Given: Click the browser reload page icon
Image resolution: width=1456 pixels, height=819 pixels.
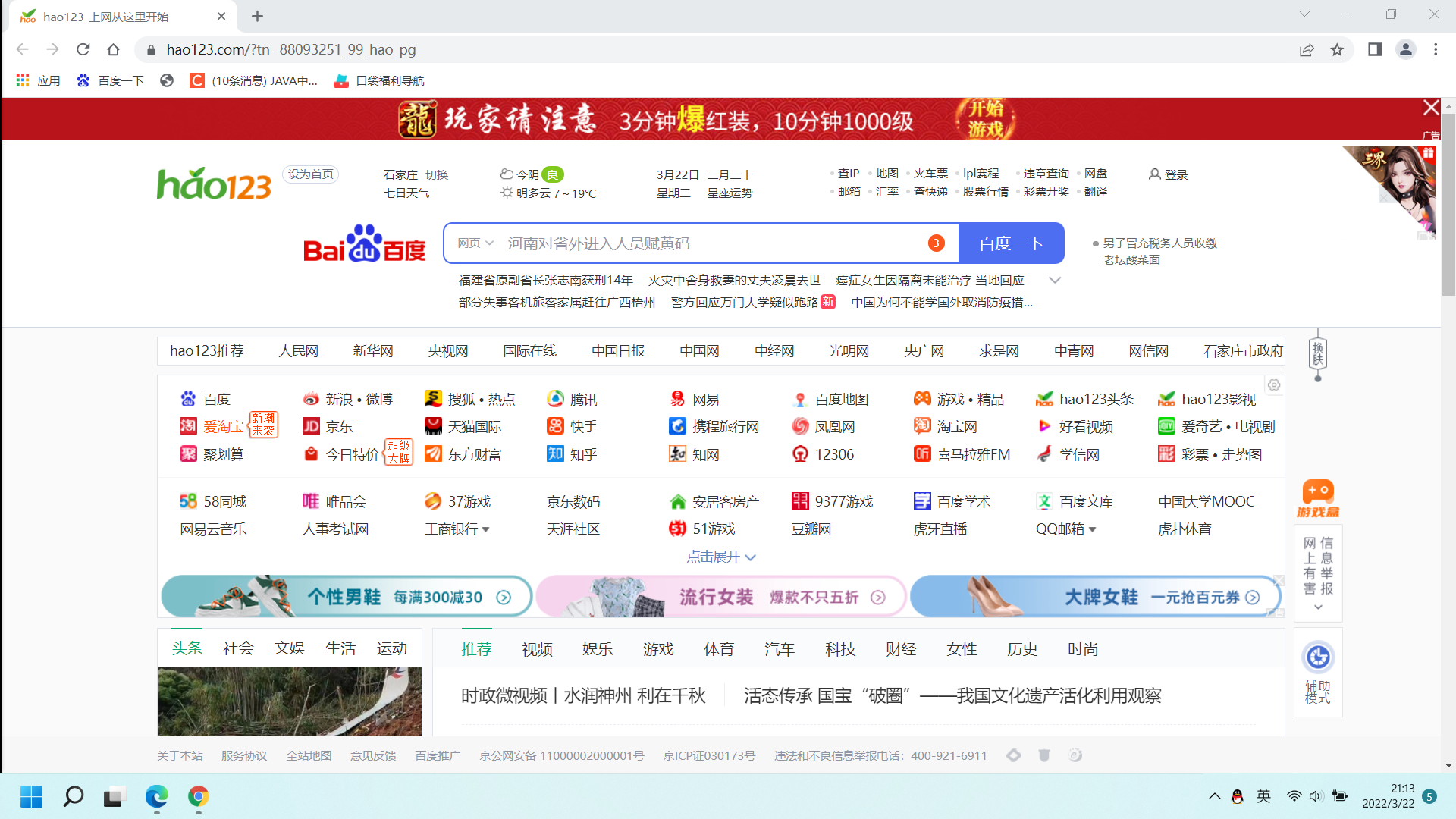Looking at the screenshot, I should click(x=83, y=49).
